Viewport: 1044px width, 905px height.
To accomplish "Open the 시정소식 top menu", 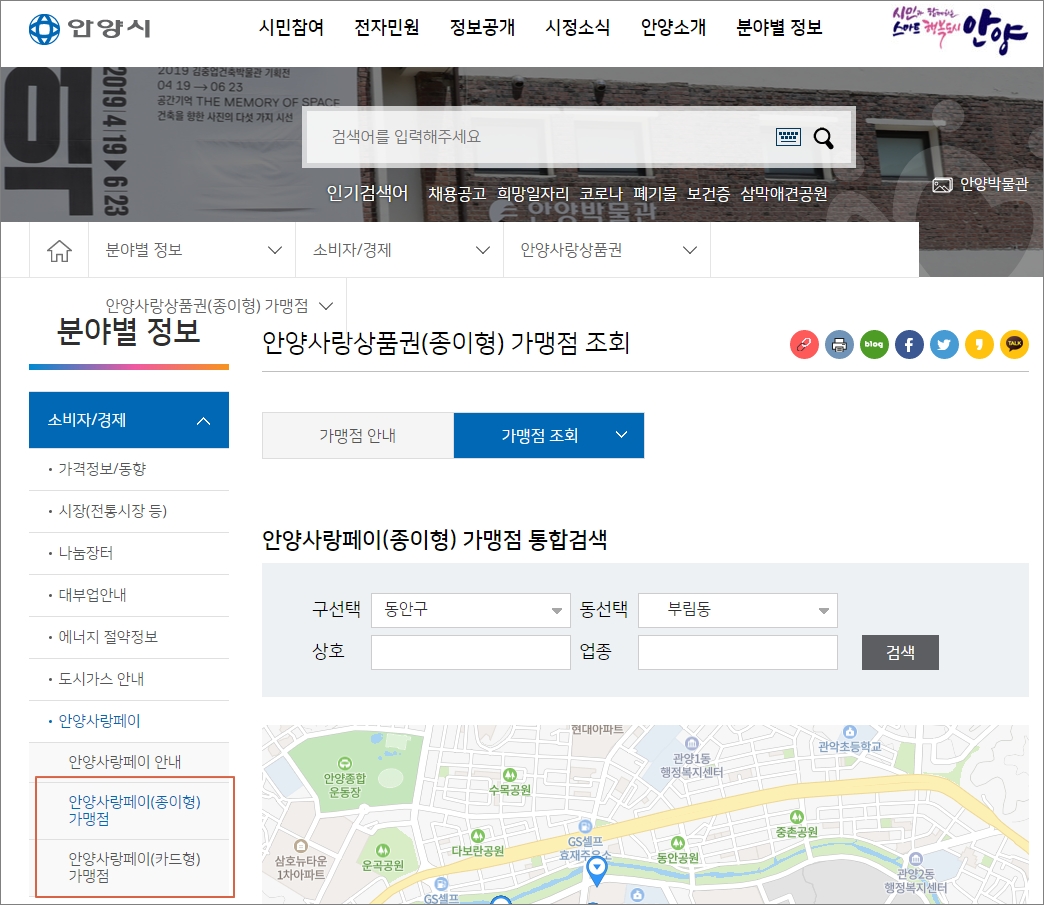I will click(578, 27).
